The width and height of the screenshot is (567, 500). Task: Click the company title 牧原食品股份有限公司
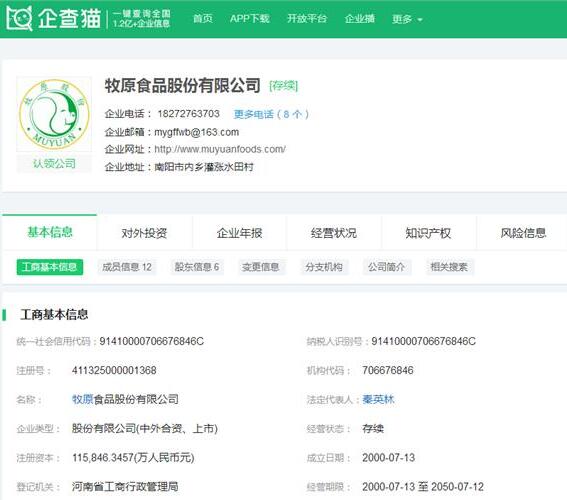(183, 86)
